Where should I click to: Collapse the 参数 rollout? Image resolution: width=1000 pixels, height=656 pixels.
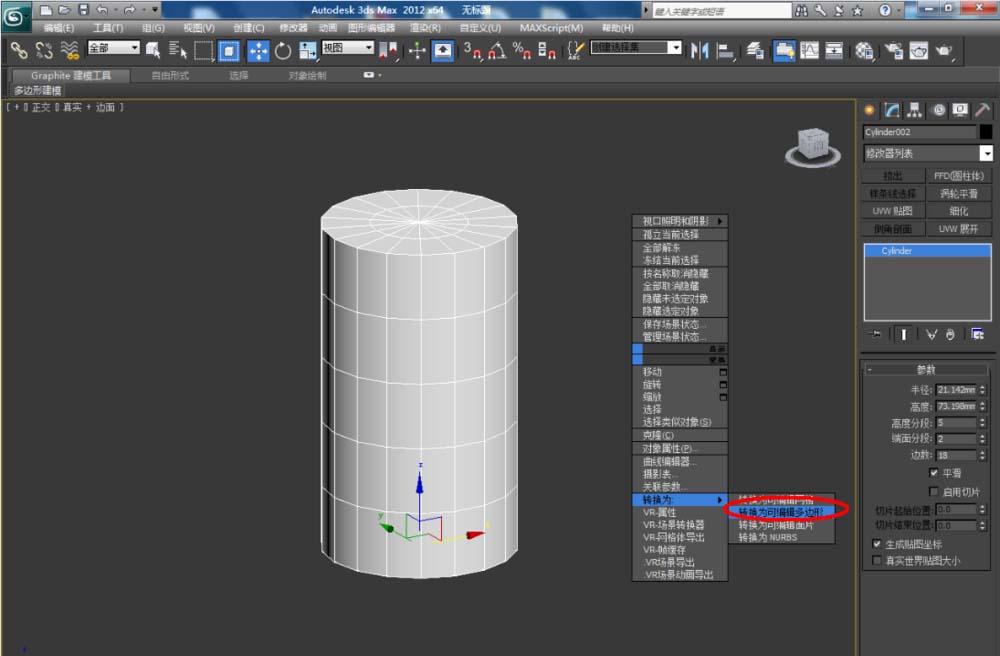[925, 370]
